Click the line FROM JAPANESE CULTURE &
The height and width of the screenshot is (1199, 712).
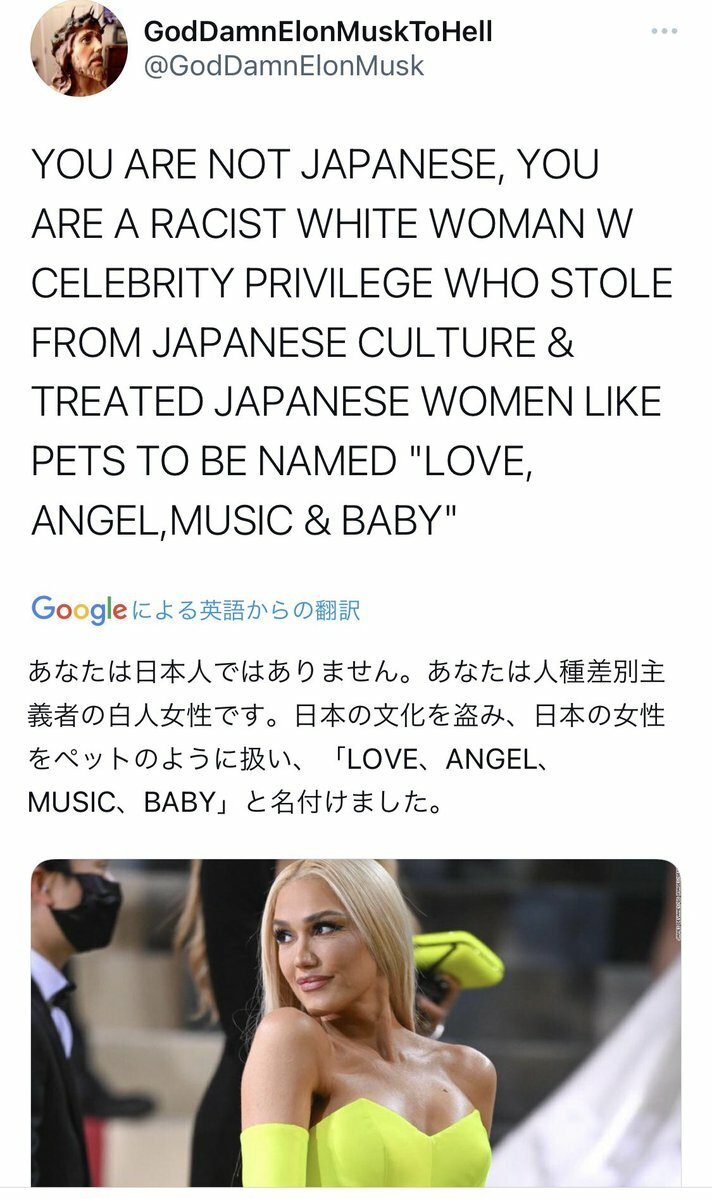pyautogui.click(x=303, y=343)
